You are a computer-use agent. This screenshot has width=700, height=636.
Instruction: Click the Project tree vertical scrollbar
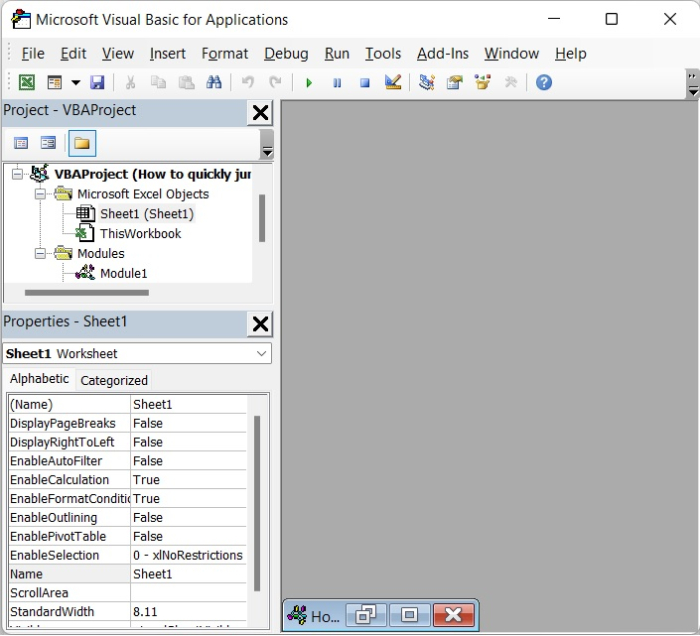tap(262, 218)
